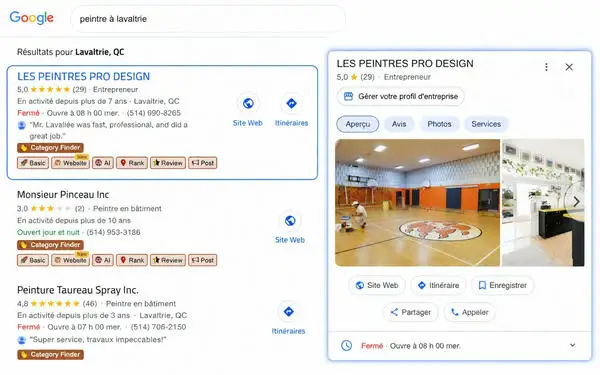Click phone number (514) 953-3186
The width and height of the screenshot is (600, 375).
113,232
